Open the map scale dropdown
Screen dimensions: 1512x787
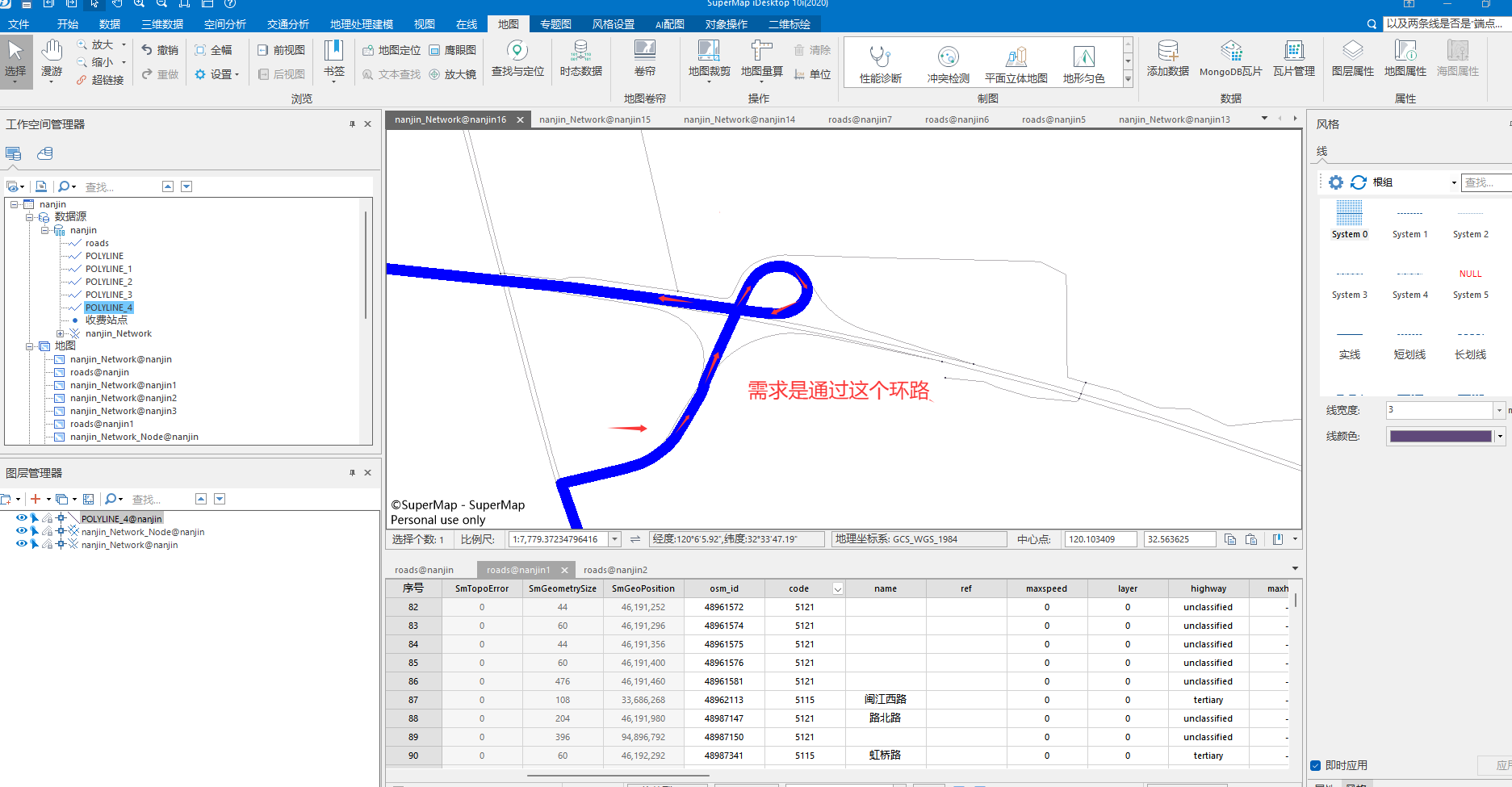tap(614, 539)
